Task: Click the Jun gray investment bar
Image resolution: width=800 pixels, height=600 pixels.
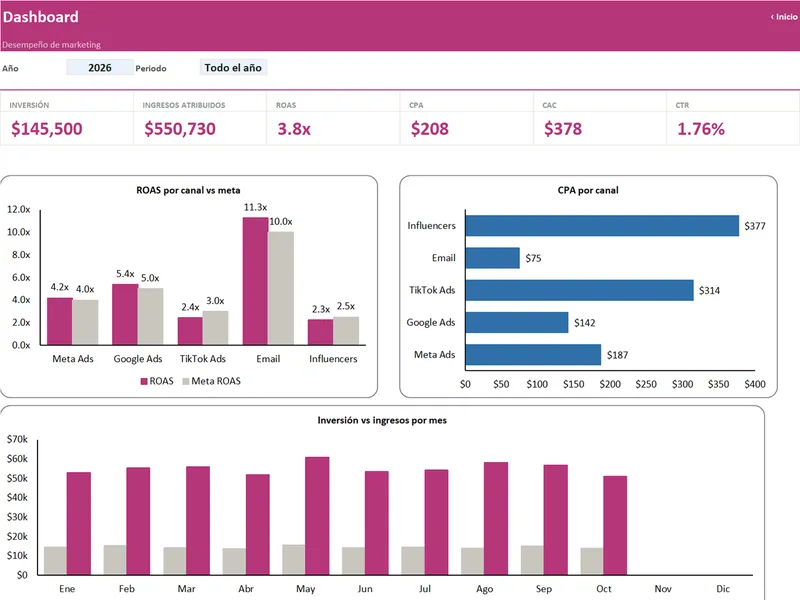Action: tap(353, 561)
